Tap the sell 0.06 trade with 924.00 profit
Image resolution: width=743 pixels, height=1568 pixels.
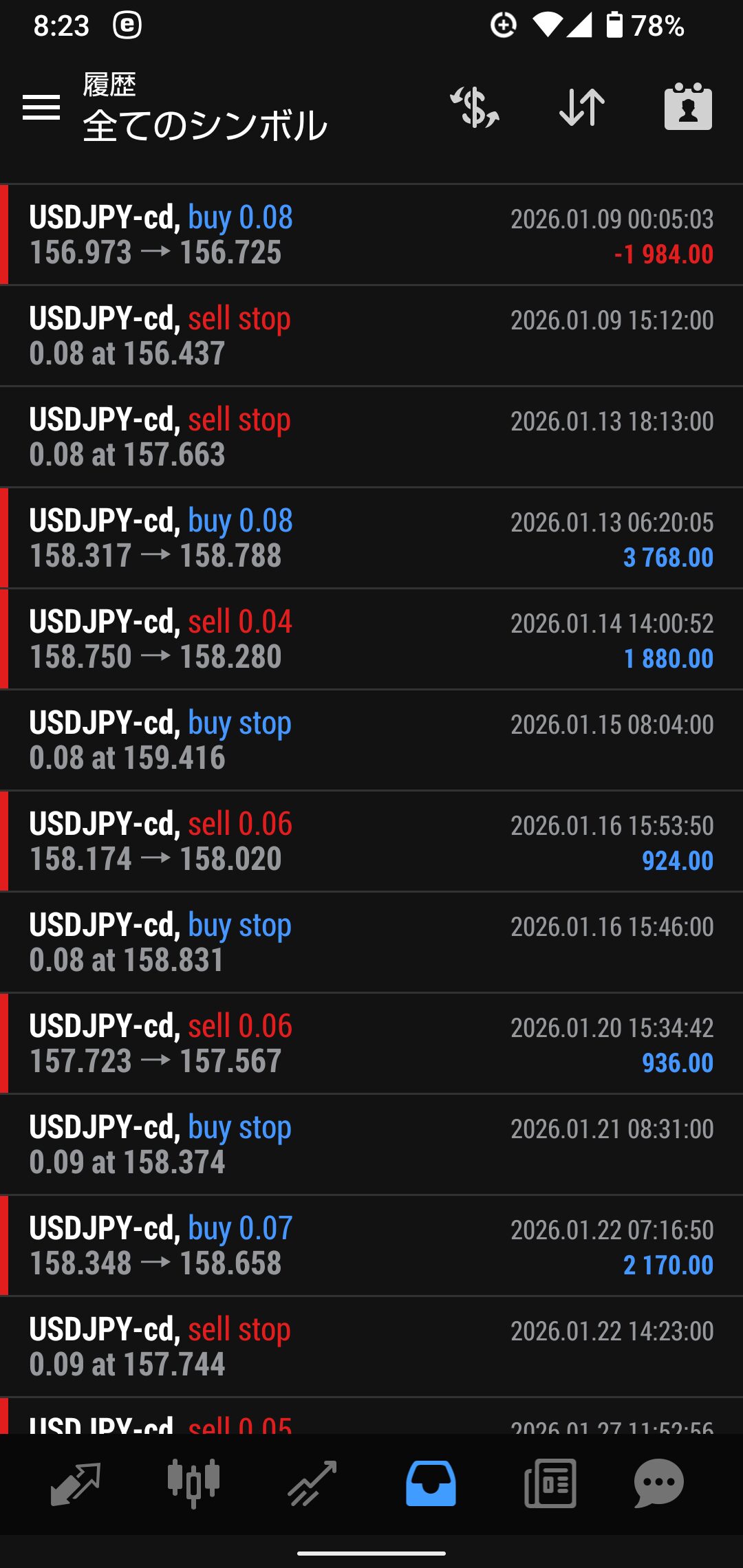371,841
